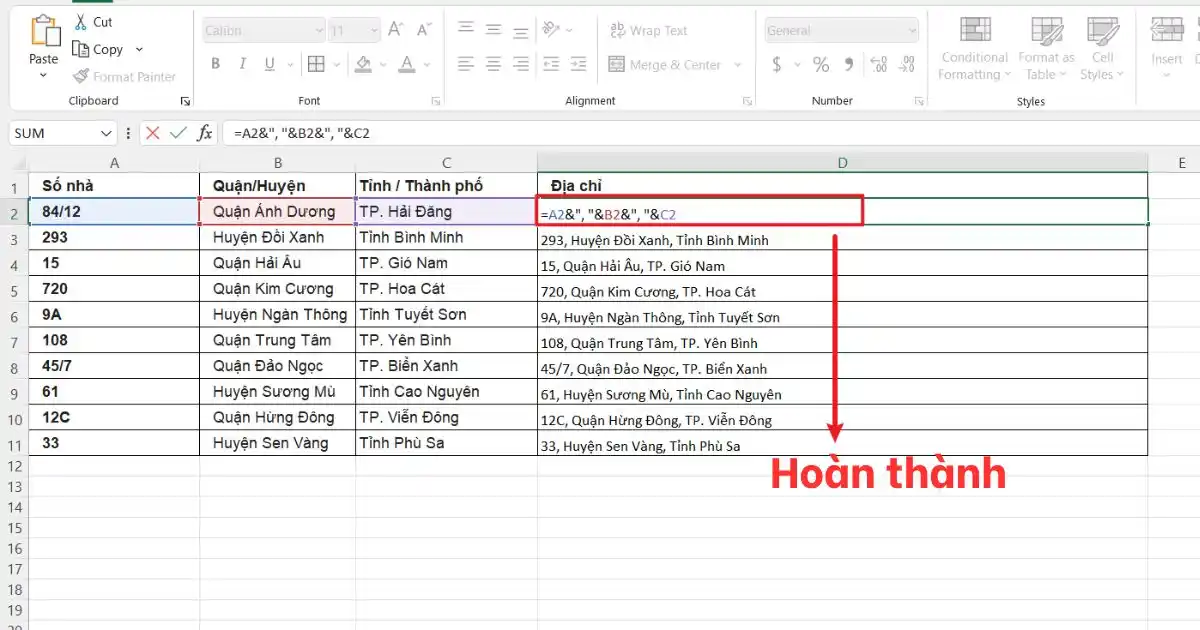Open Format as Table gallery
This screenshot has height=630, width=1200.
click(1045, 48)
